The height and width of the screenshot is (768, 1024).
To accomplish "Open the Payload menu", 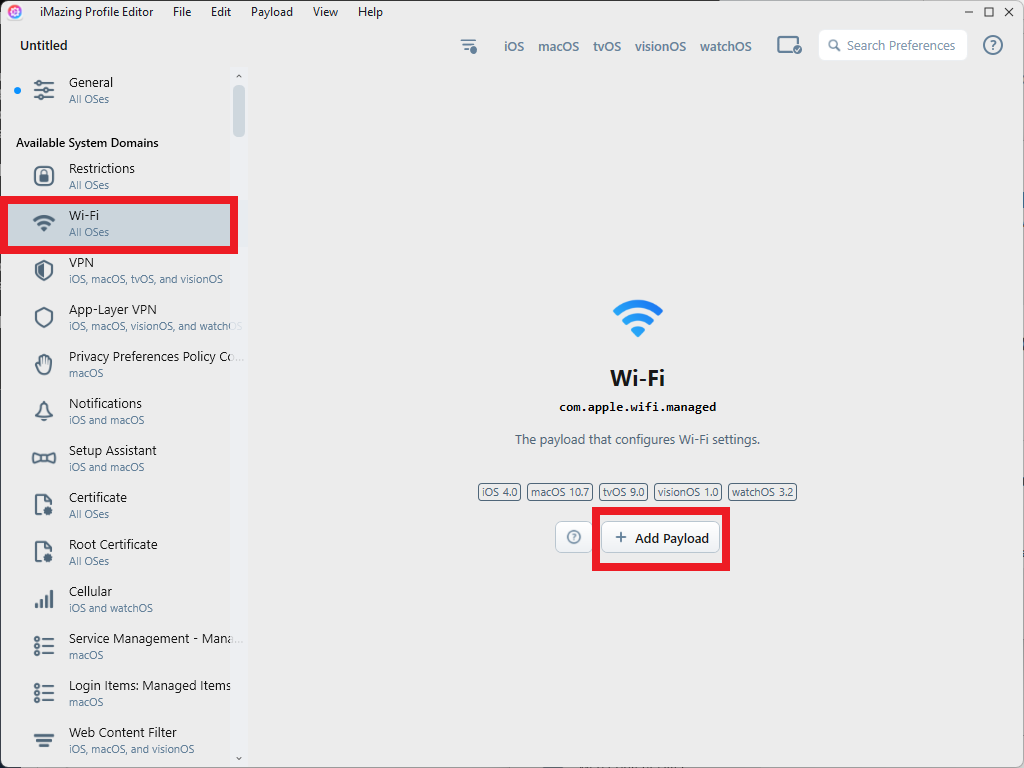I will (272, 12).
